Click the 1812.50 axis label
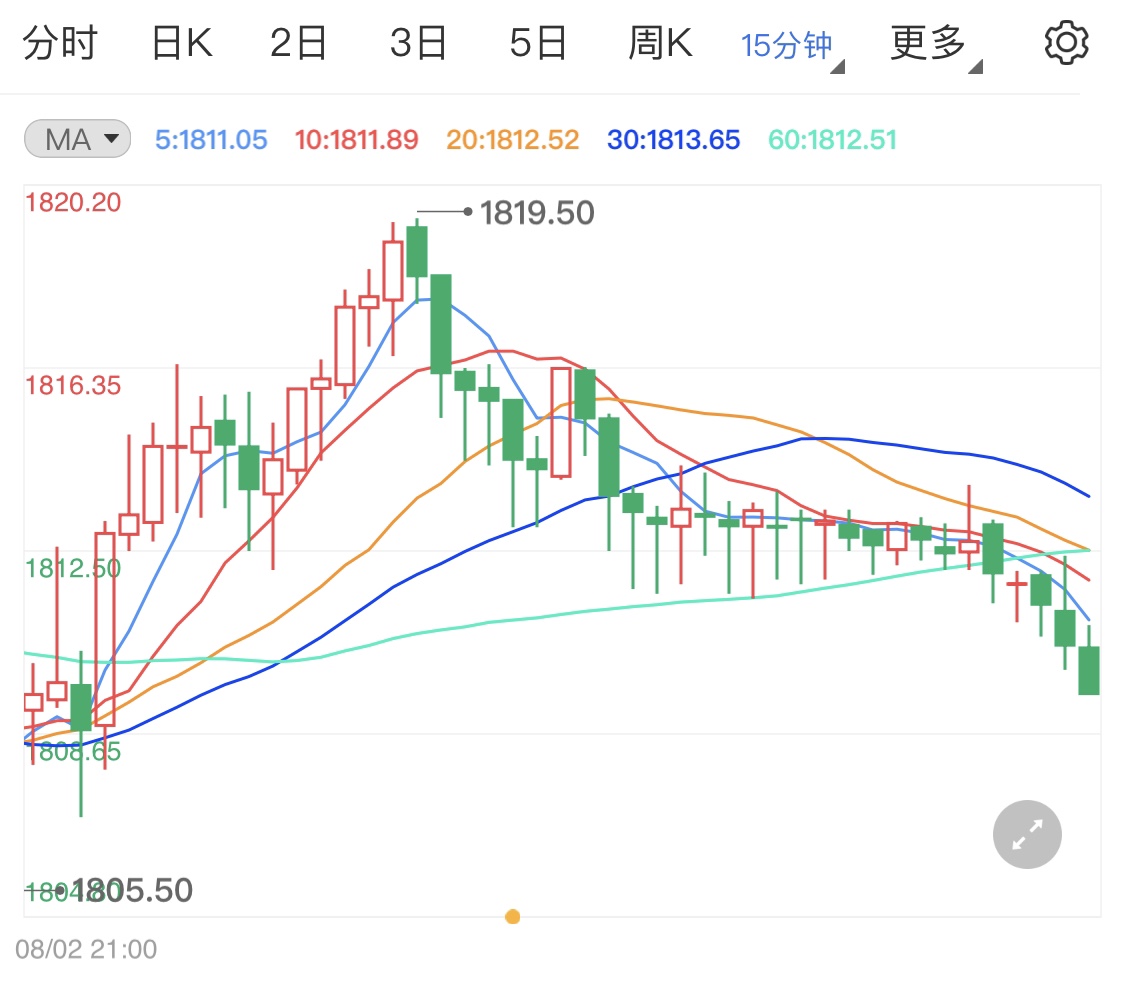This screenshot has width=1125, height=982. tap(73, 569)
